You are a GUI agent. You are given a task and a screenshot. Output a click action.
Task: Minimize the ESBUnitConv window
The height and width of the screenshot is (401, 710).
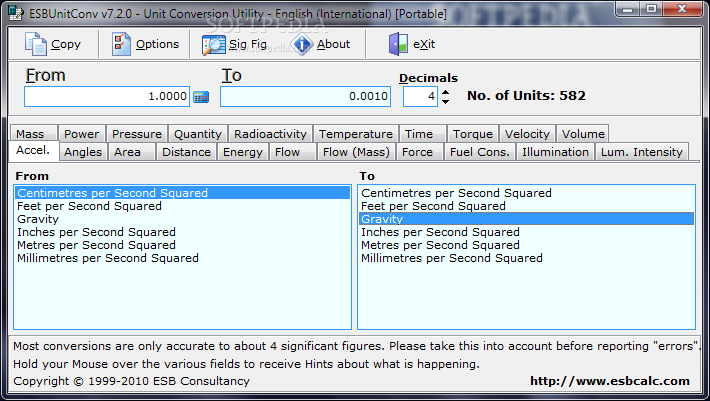[628, 9]
